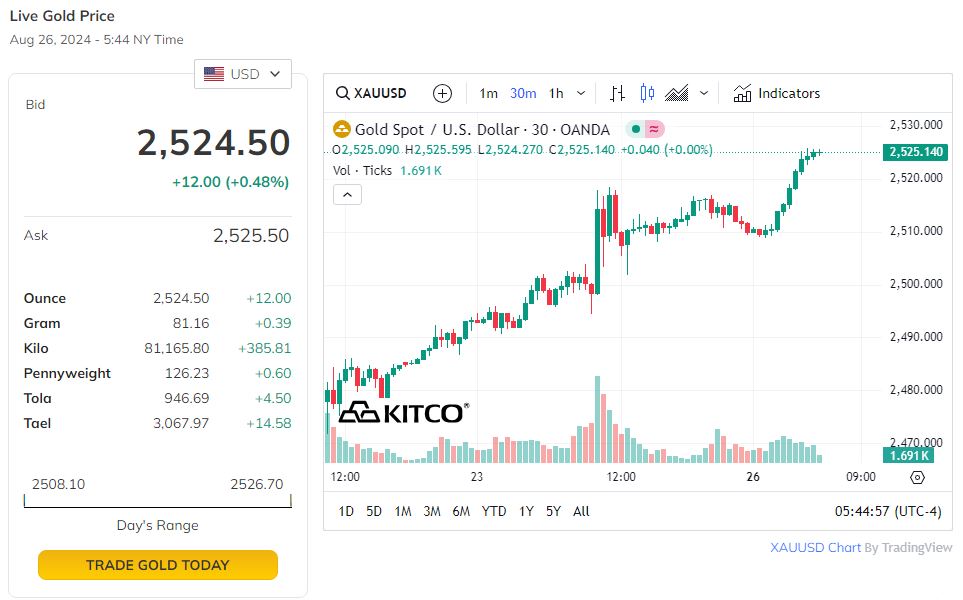This screenshot has height=600, width=963.
Task: Collapse the chart legend with the chevron
Action: pos(347,194)
